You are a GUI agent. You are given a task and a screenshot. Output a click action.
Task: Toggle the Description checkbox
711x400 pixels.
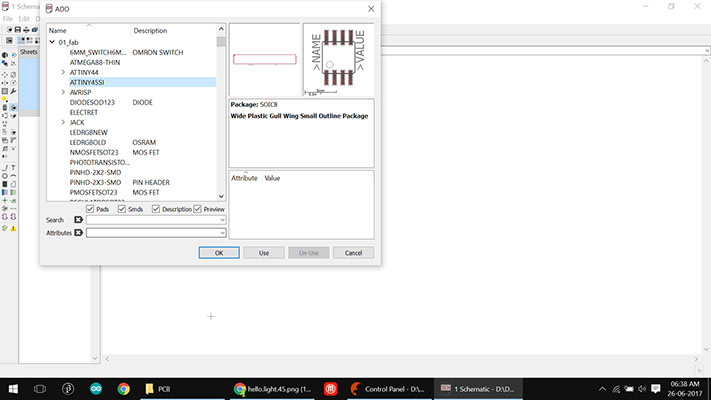156,209
